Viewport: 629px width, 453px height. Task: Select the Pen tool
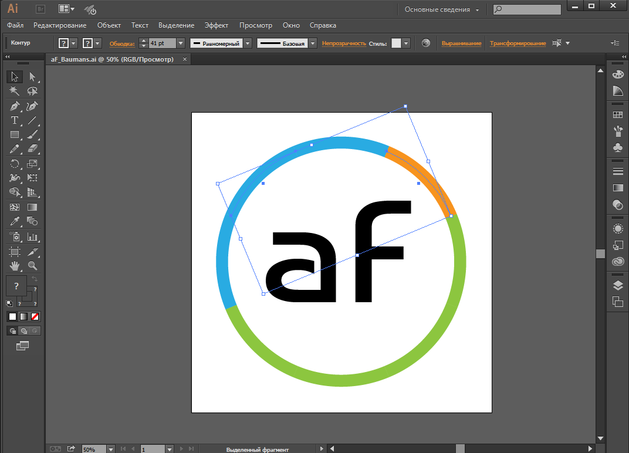pyautogui.click(x=14, y=106)
